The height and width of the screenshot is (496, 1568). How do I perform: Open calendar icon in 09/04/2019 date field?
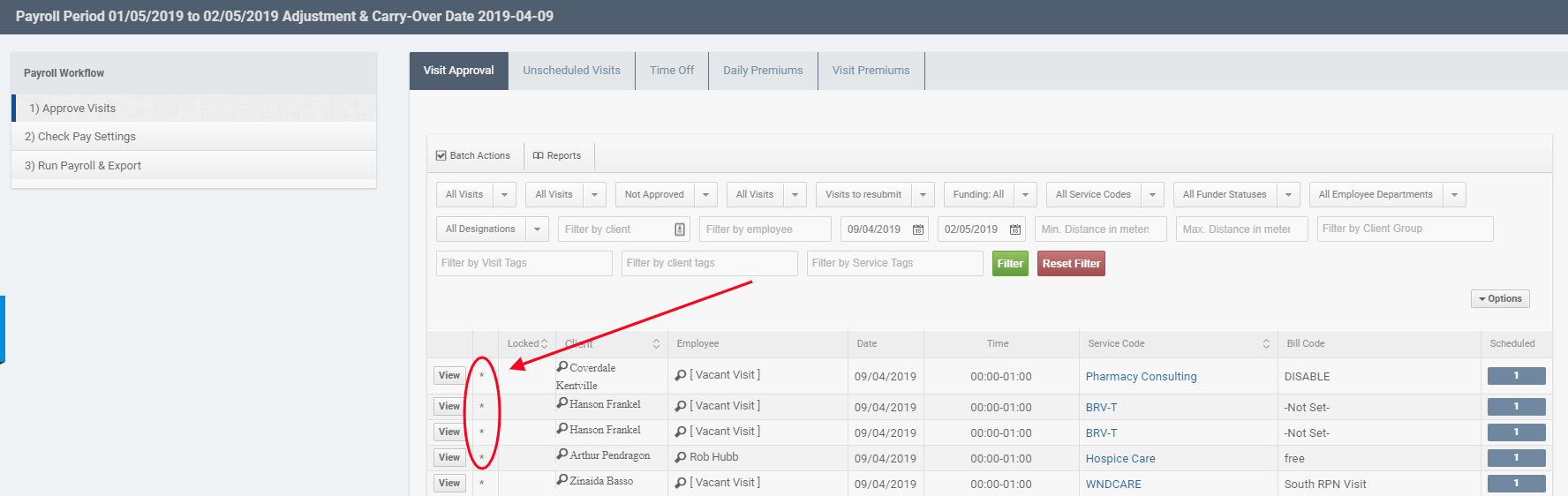(x=918, y=229)
